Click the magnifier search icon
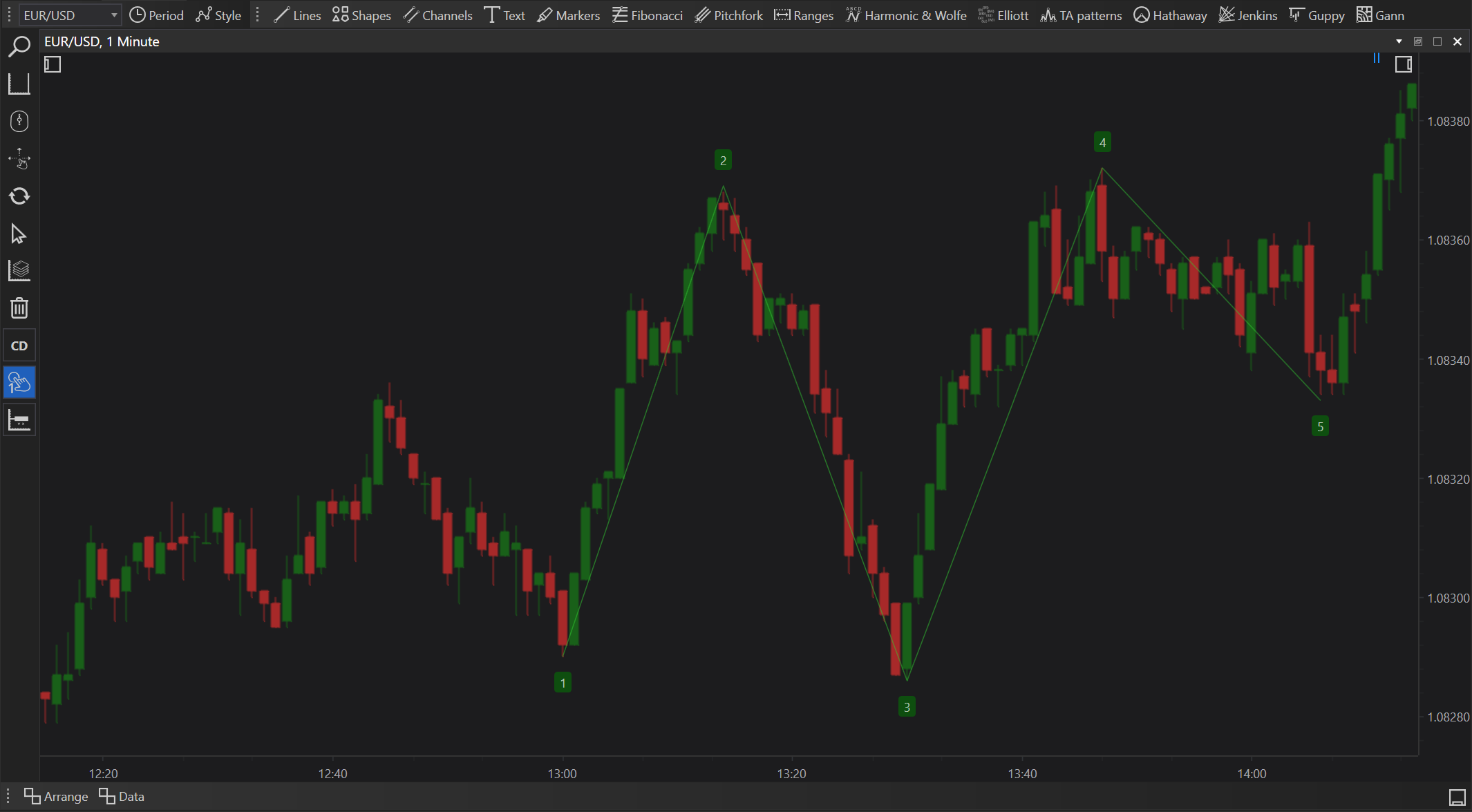The height and width of the screenshot is (812, 1472). (x=19, y=46)
